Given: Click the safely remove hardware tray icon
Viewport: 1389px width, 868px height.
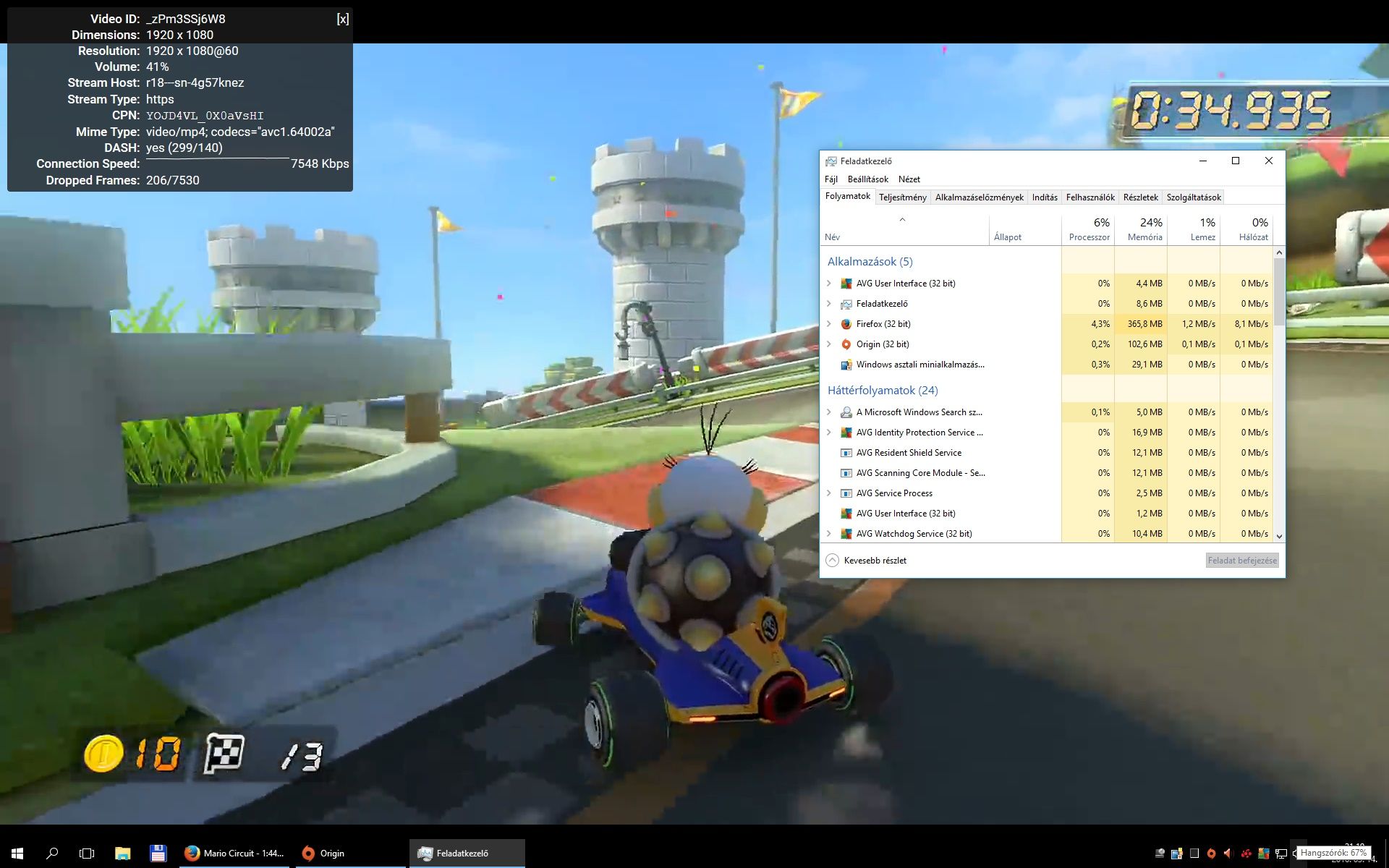Looking at the screenshot, I should tap(1160, 854).
